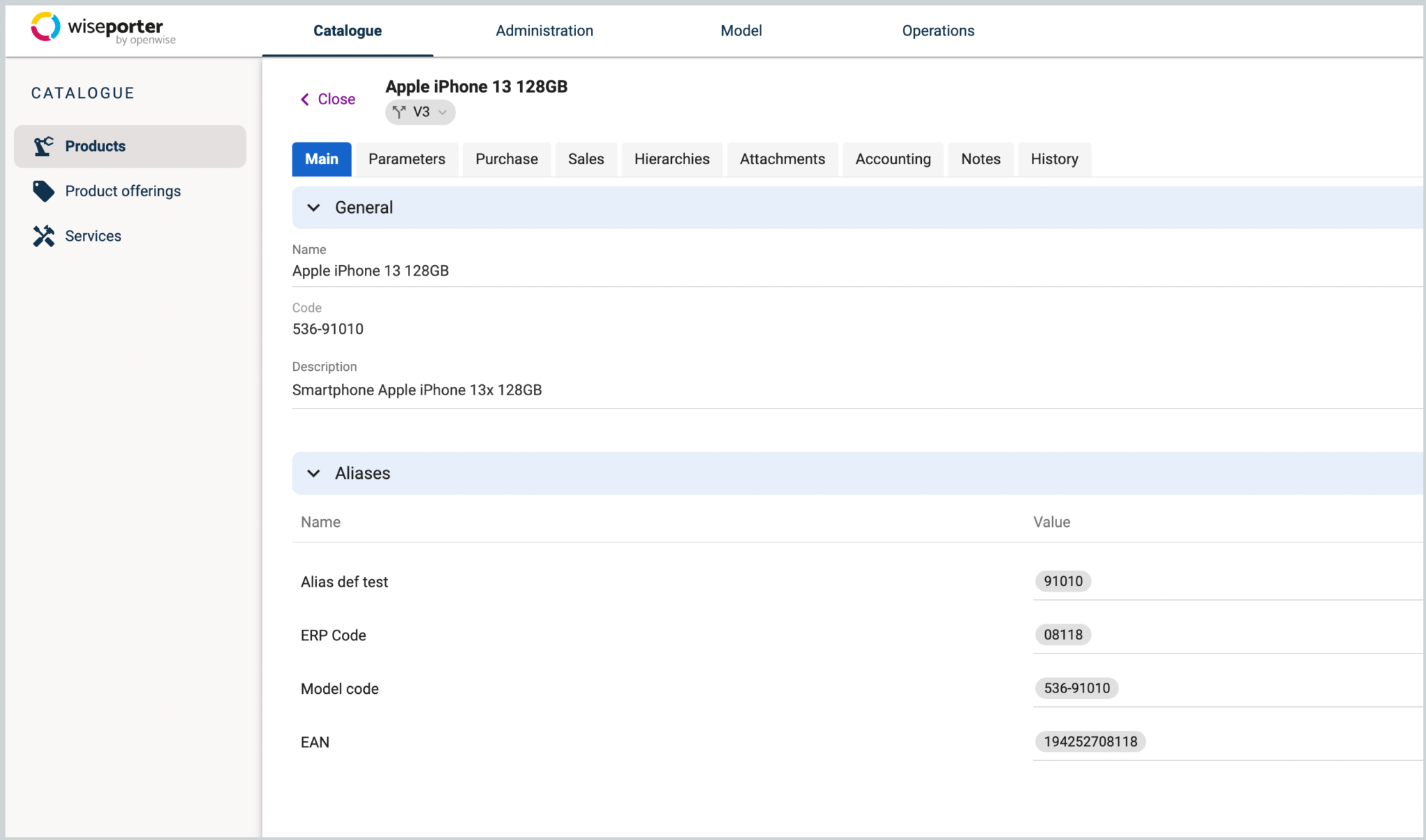The width and height of the screenshot is (1426, 840).
Task: Switch to the History tab
Action: coord(1055,159)
